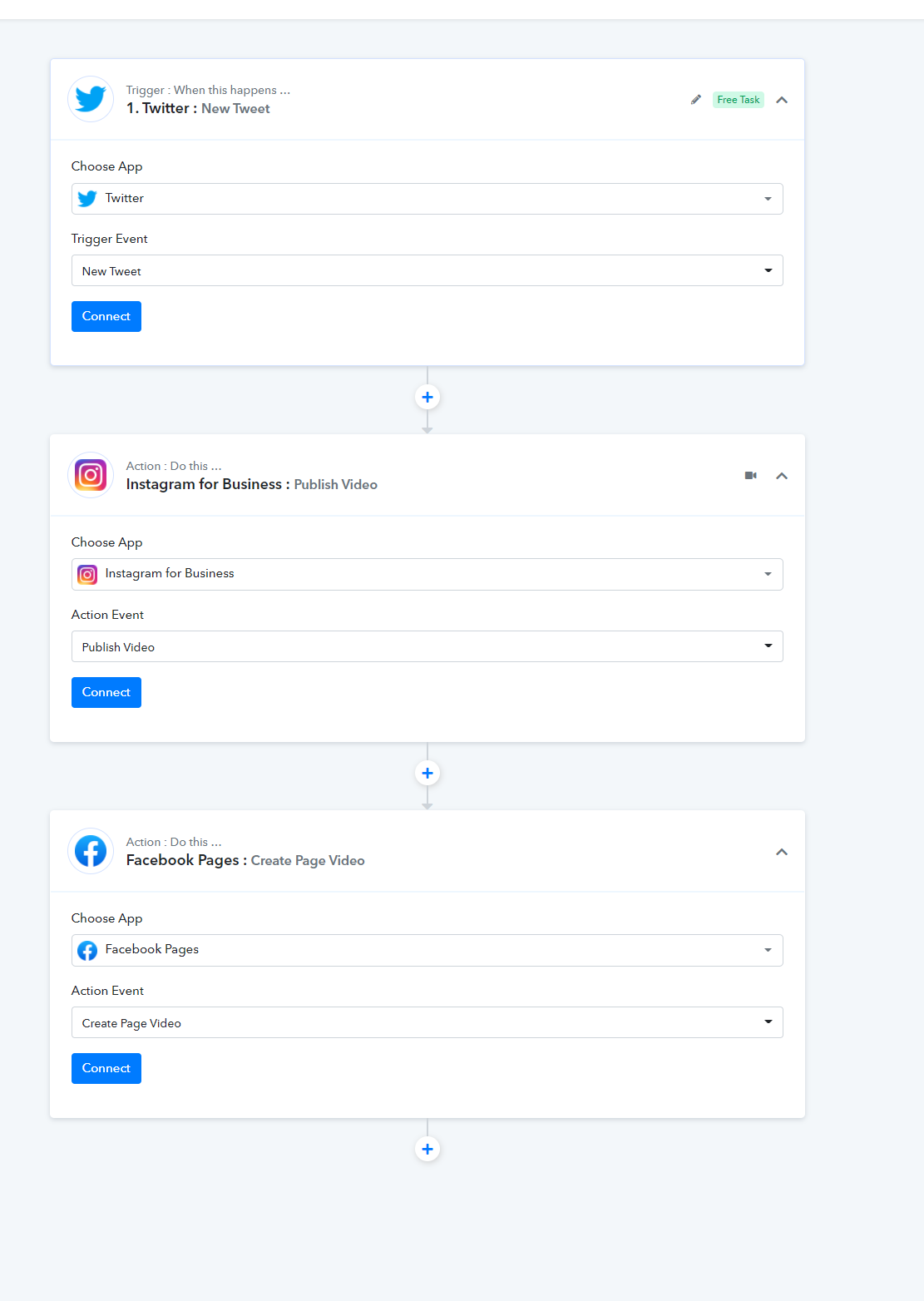Add a step after the Twitter trigger
This screenshot has width=924, height=1301.
point(427,398)
